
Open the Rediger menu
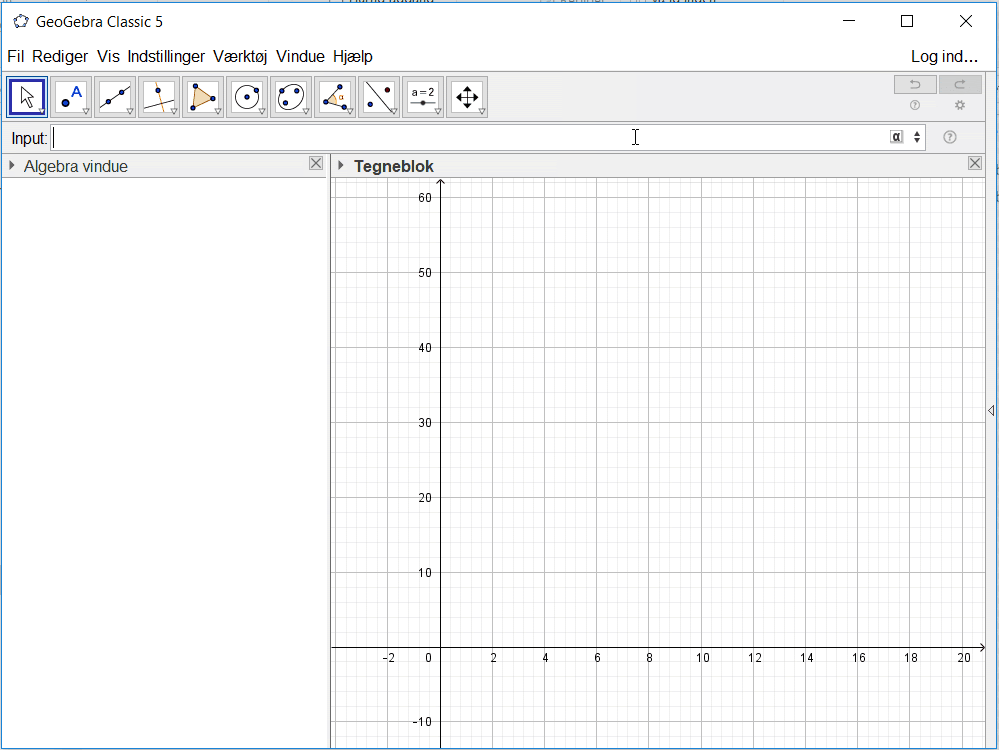pyautogui.click(x=60, y=57)
